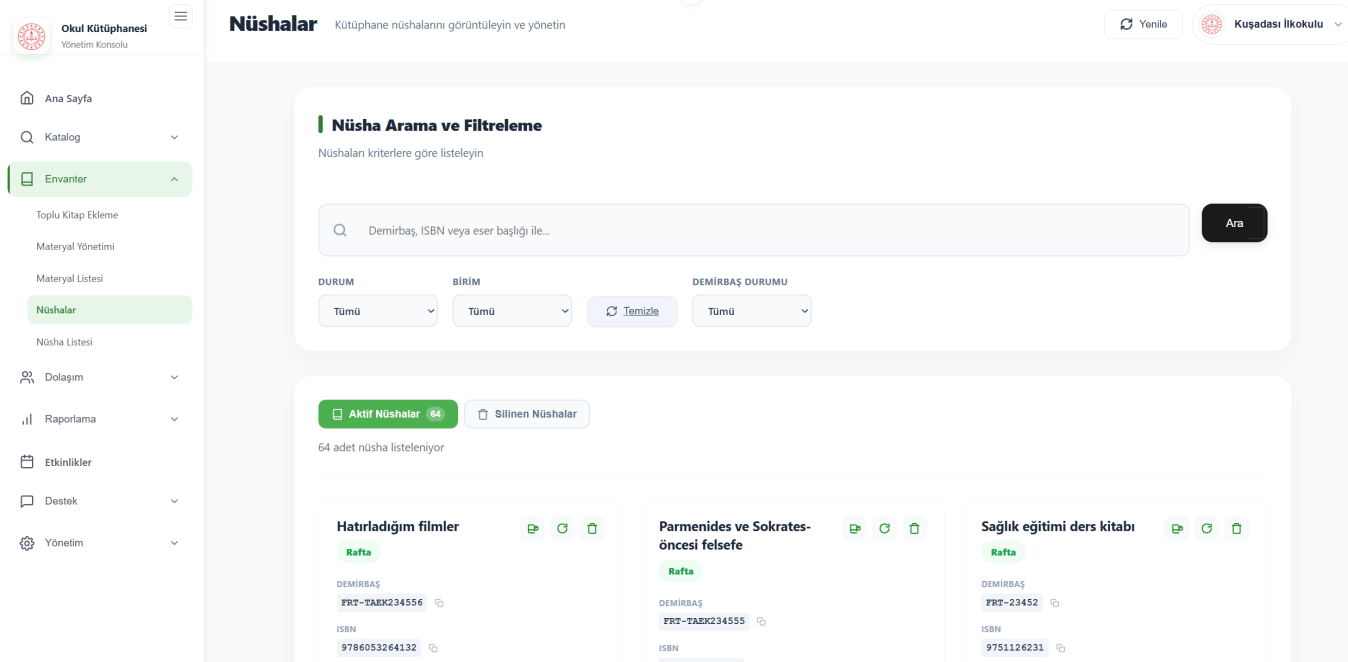Click the refresh icon on Hatırladığım filmler card
Image resolution: width=1348 pixels, height=662 pixels.
(563, 528)
